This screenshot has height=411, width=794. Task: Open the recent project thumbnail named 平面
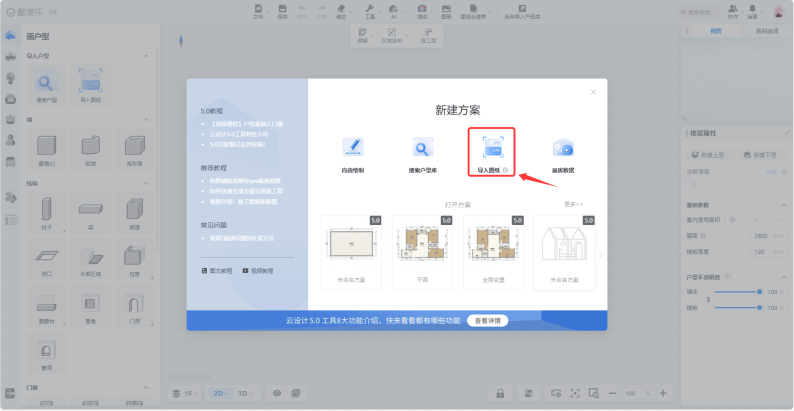coord(422,252)
